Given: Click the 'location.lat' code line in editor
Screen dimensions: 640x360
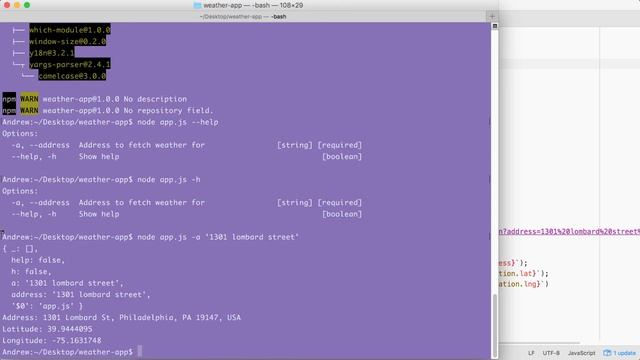Looking at the screenshot, I should coord(524,273).
